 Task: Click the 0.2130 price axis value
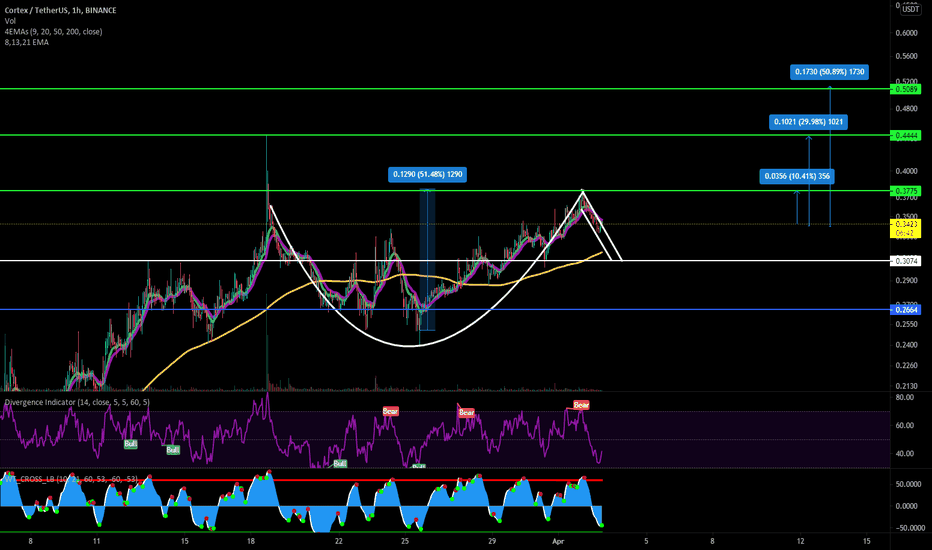(x=906, y=386)
